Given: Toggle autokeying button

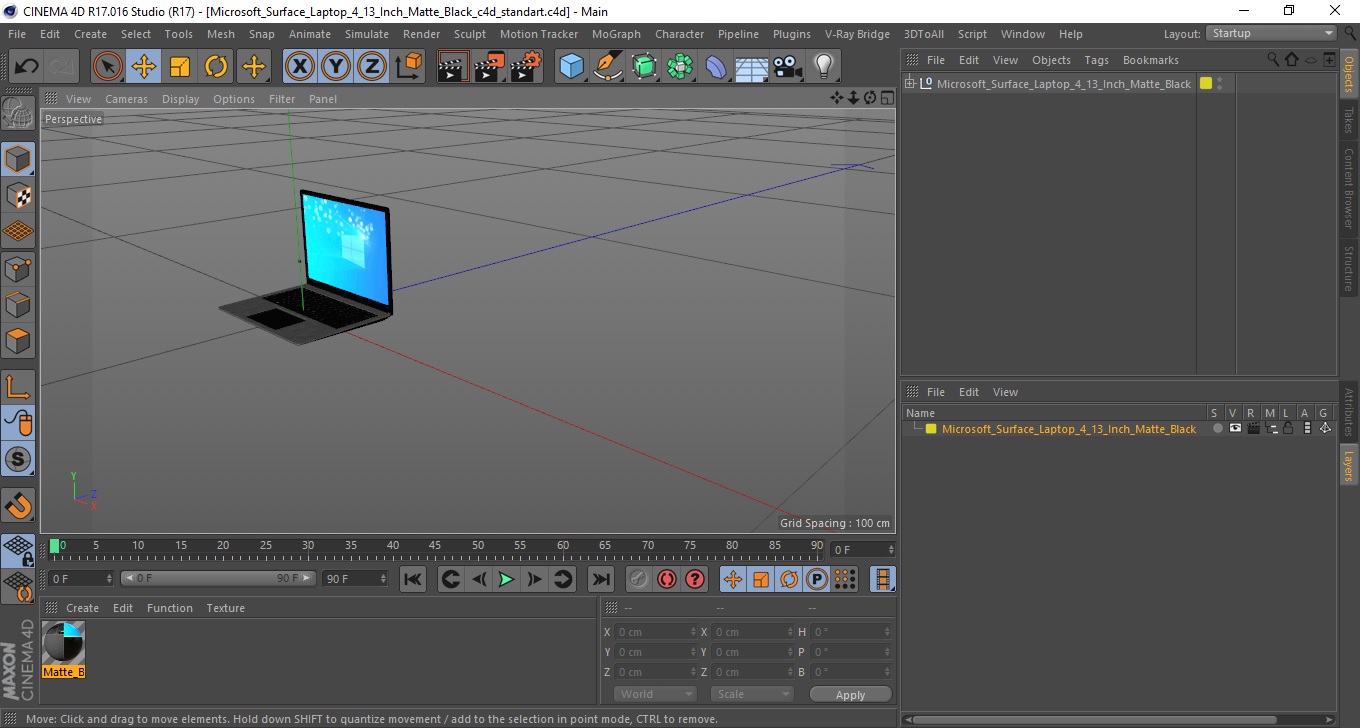Looking at the screenshot, I should pos(666,579).
